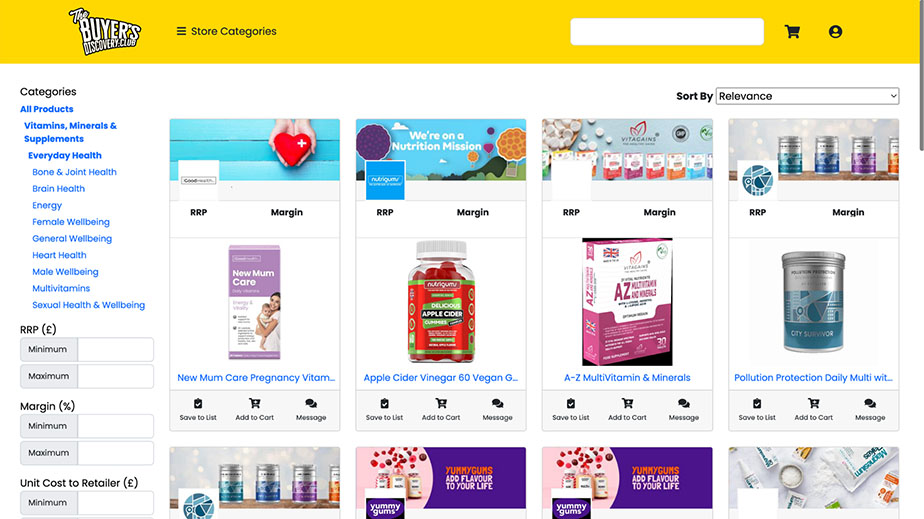Viewport: 924px width, 519px height.
Task: Click the RRP Minimum input field
Action: [116, 349]
